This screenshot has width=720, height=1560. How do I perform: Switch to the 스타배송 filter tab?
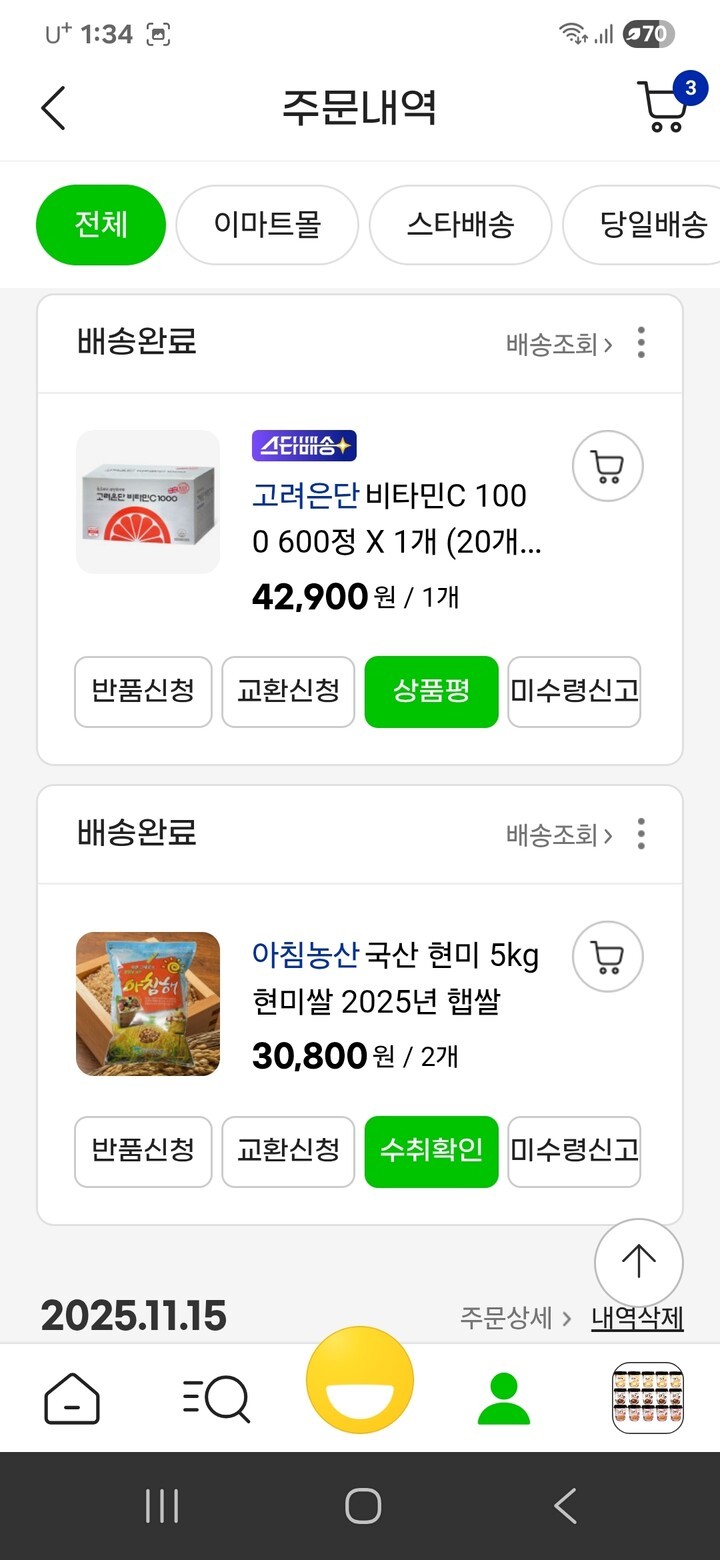pyautogui.click(x=460, y=224)
